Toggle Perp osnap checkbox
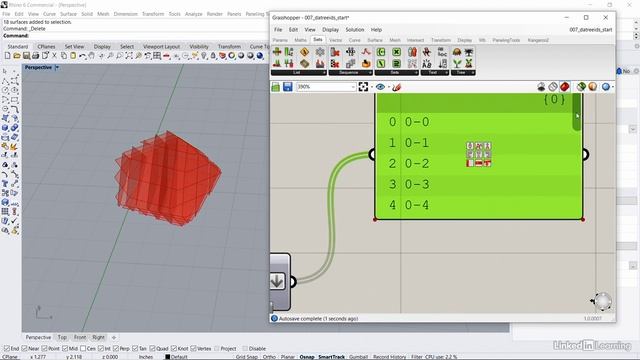Viewport: 640px width, 360px height. (116, 349)
